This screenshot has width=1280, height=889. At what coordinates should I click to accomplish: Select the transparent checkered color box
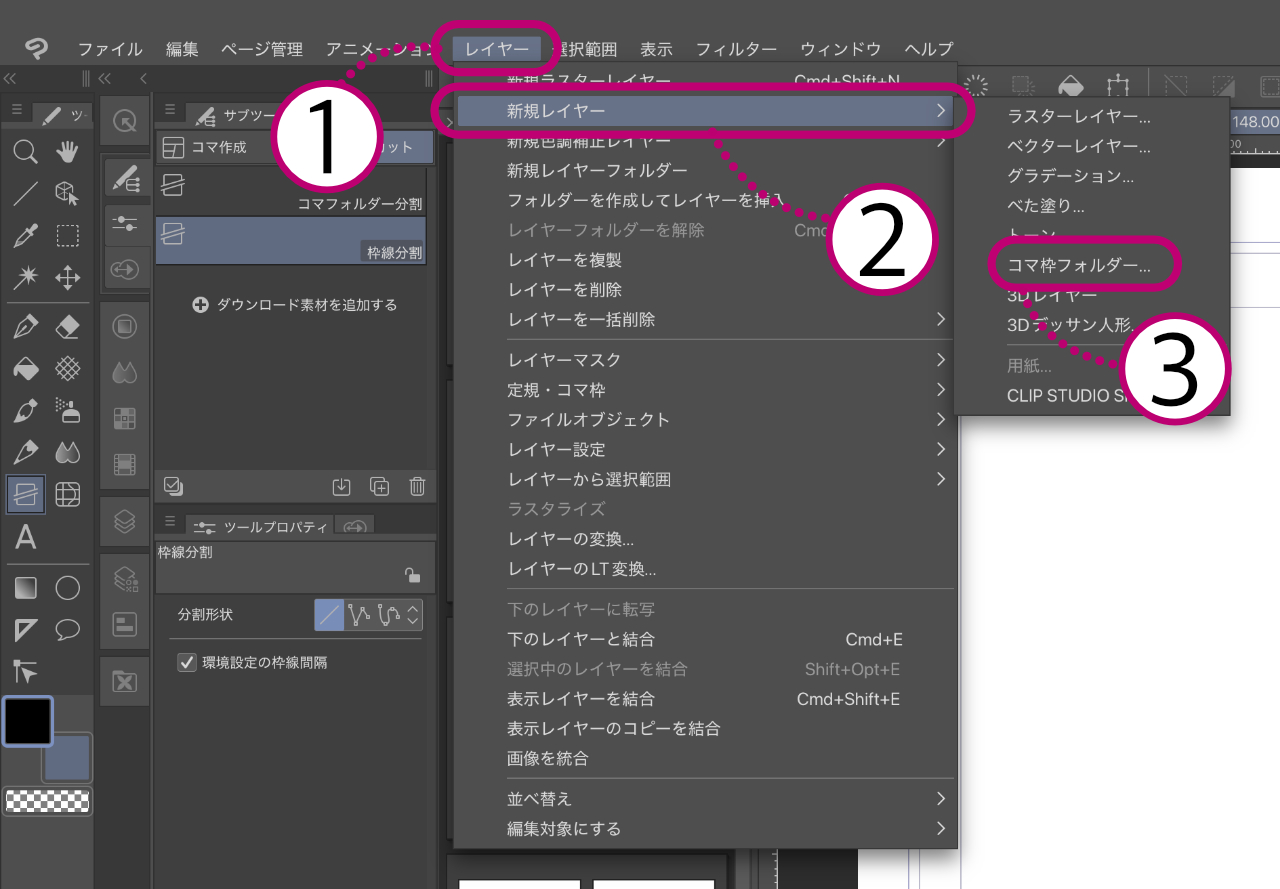47,801
